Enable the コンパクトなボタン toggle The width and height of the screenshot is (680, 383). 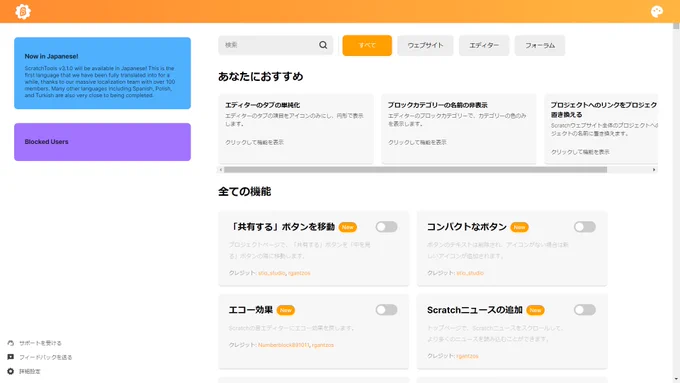(x=585, y=227)
